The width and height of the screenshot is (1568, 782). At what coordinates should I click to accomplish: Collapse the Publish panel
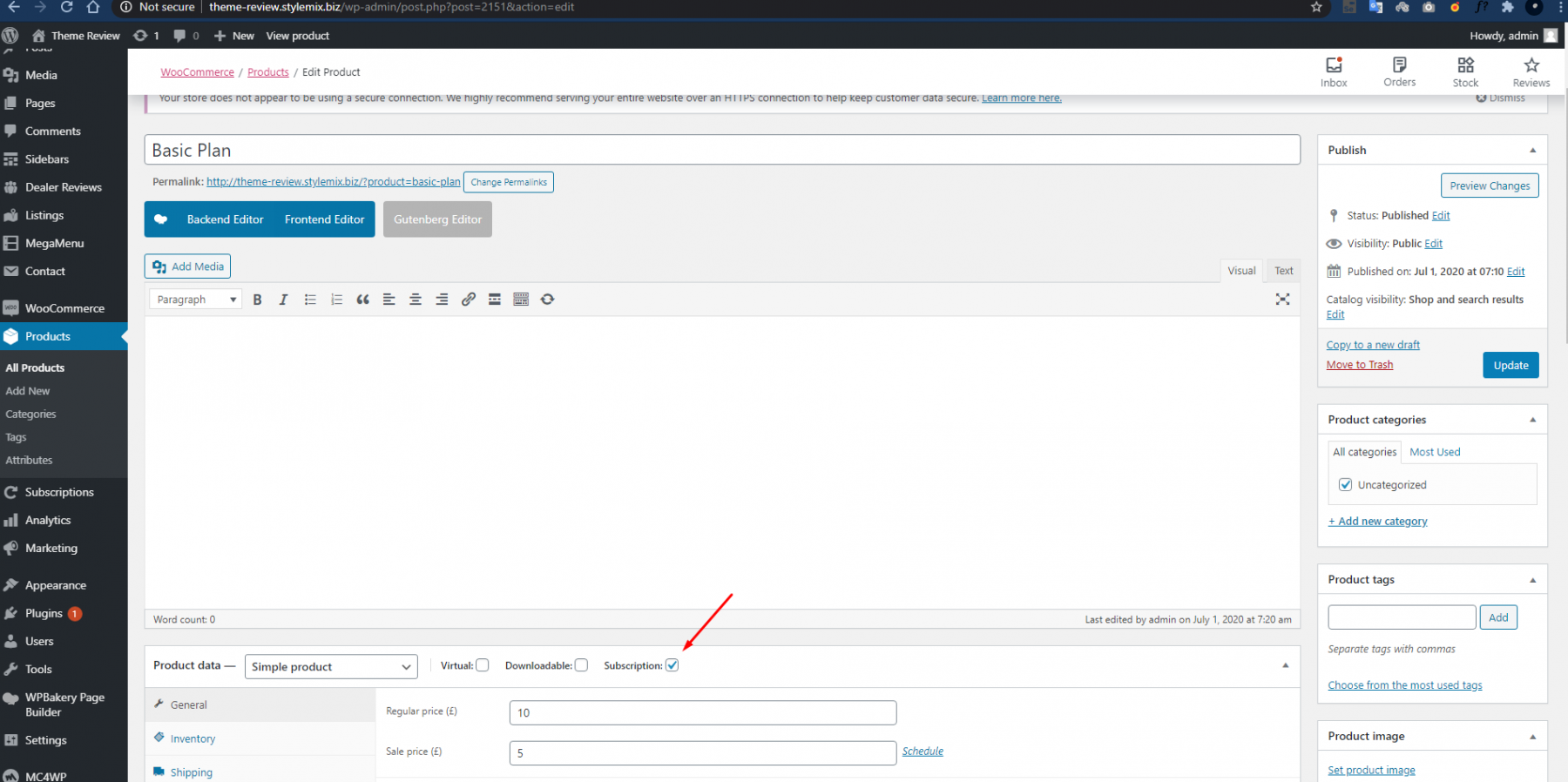click(1532, 151)
